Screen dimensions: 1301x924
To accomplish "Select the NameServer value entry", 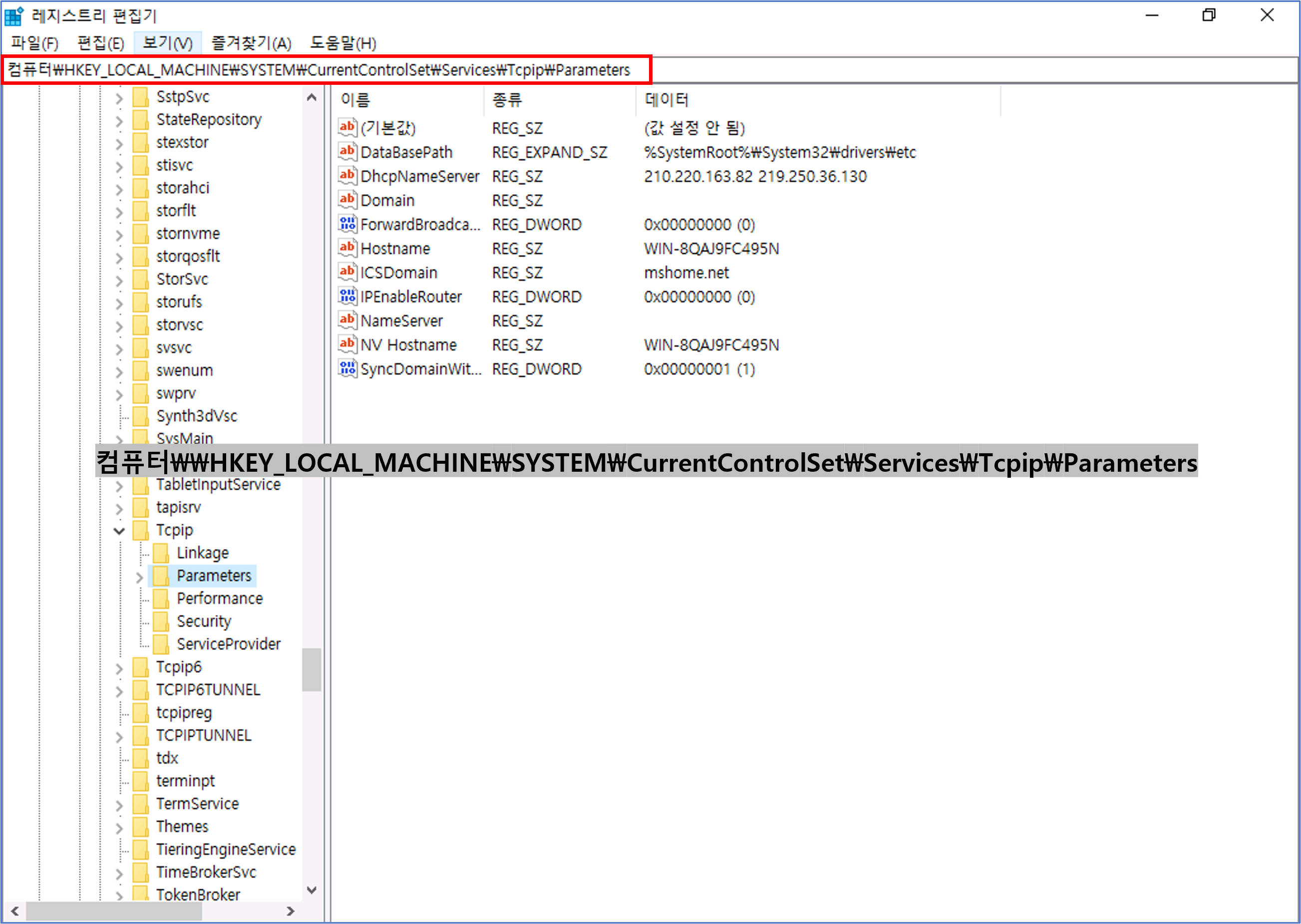I will tap(401, 321).
